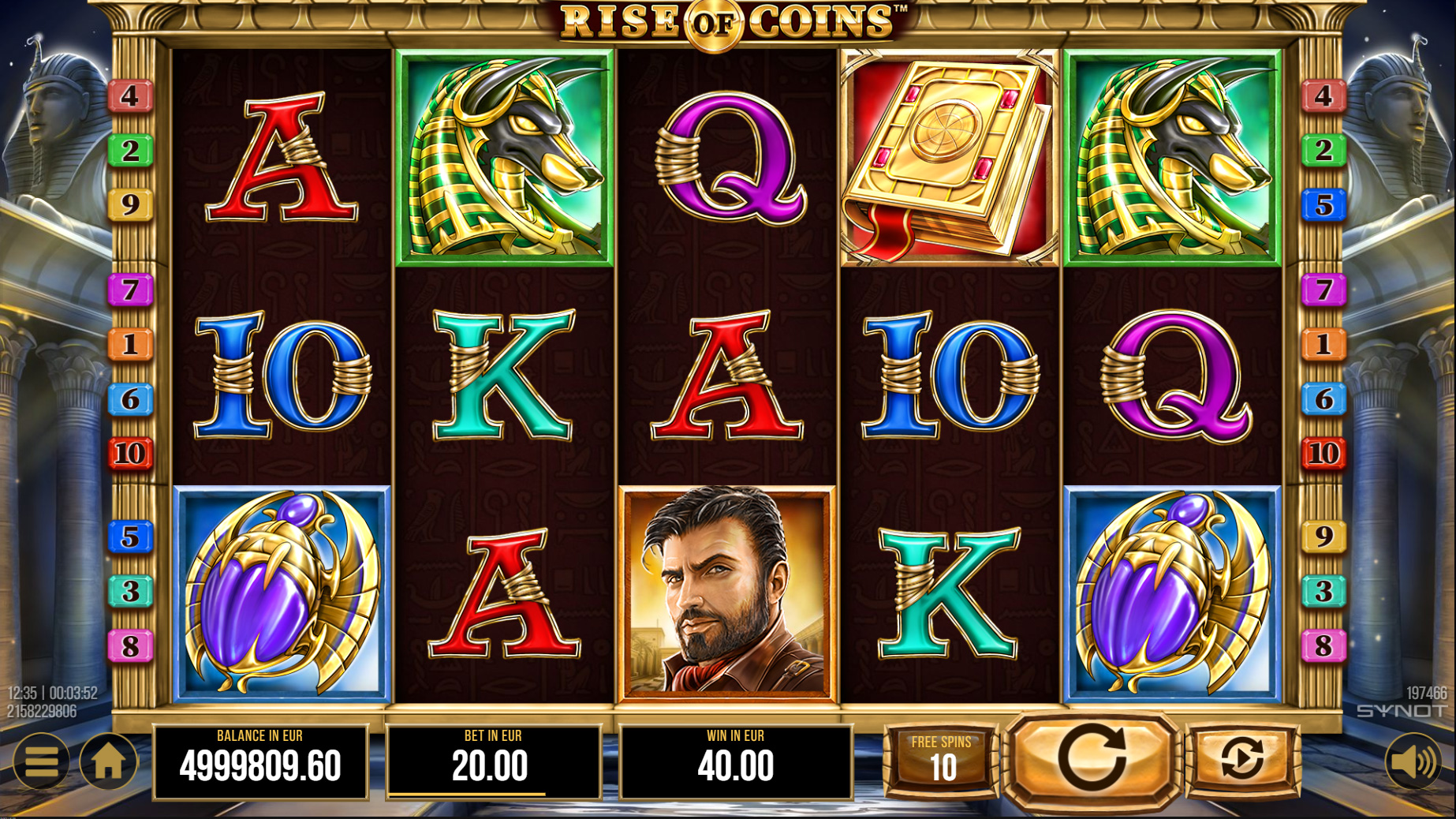Select the golden book scatter symbol
The image size is (1456, 819).
click(949, 158)
